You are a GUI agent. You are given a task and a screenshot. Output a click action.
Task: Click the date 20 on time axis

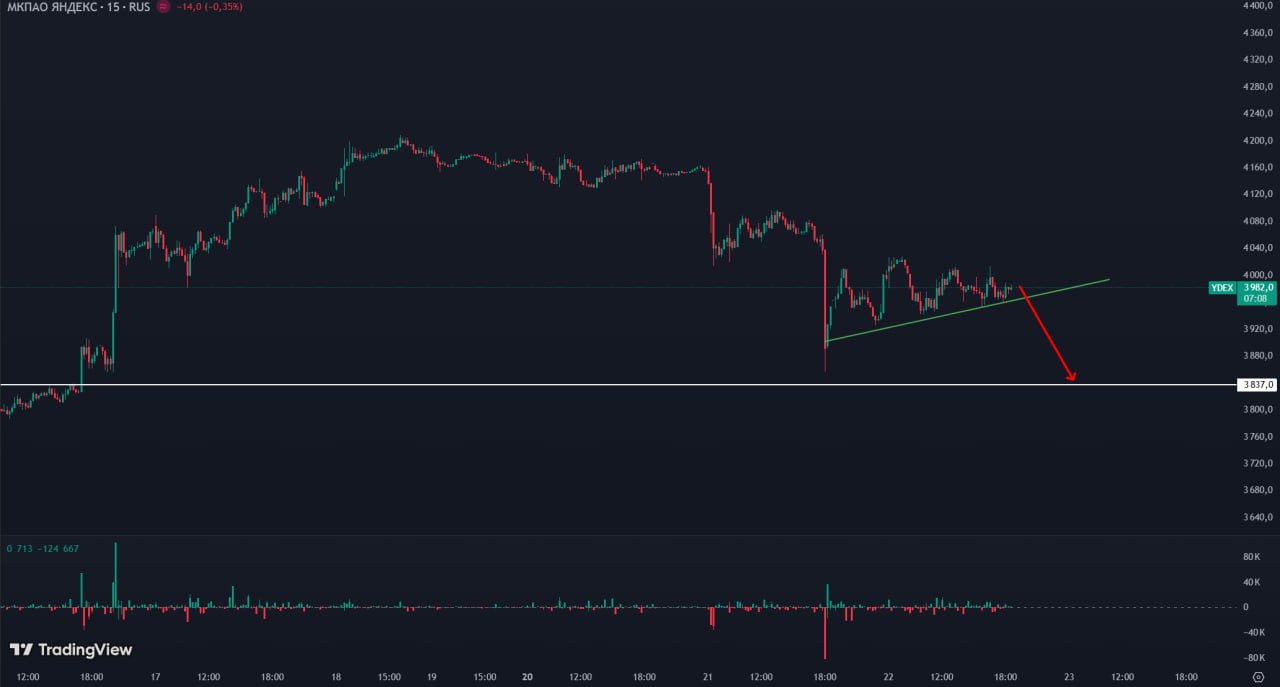[527, 677]
